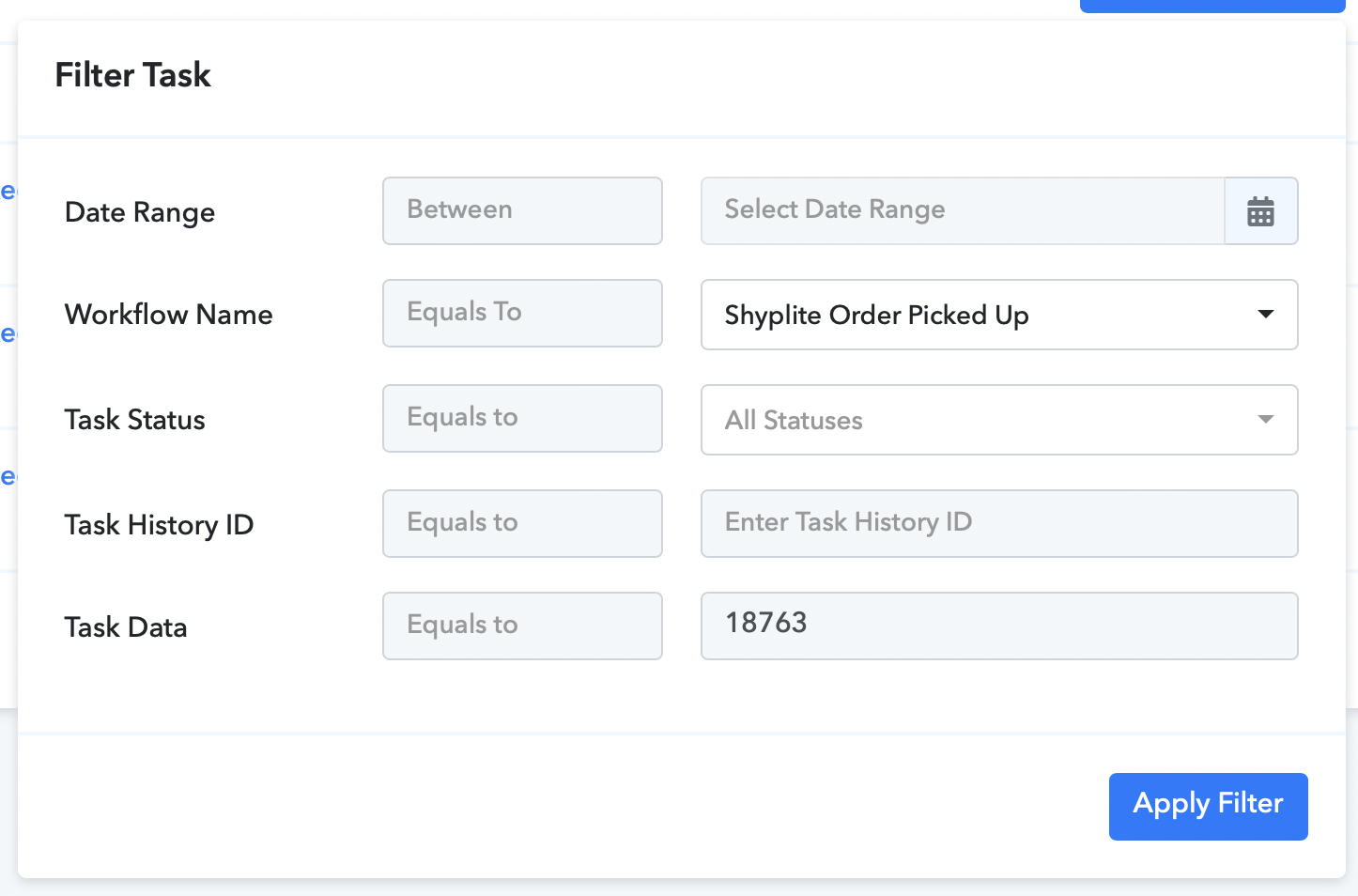The height and width of the screenshot is (896, 1358).
Task: Click the Equals to operator for Task History ID
Action: (x=522, y=524)
